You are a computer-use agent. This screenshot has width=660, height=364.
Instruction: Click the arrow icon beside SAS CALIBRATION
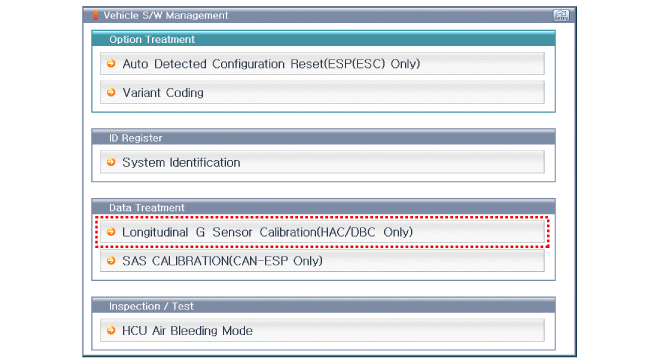pyautogui.click(x=111, y=260)
